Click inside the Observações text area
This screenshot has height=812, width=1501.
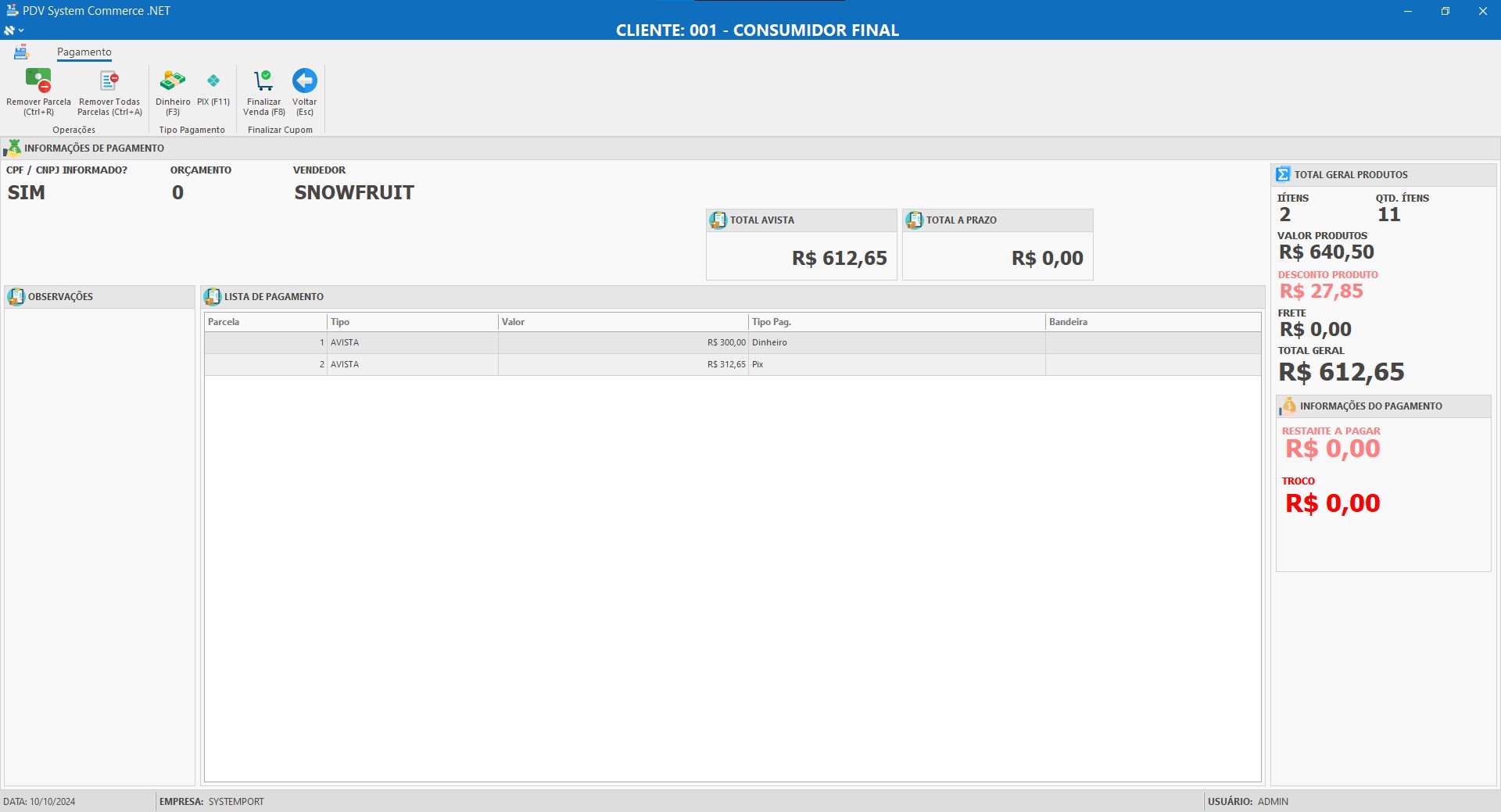99,546
